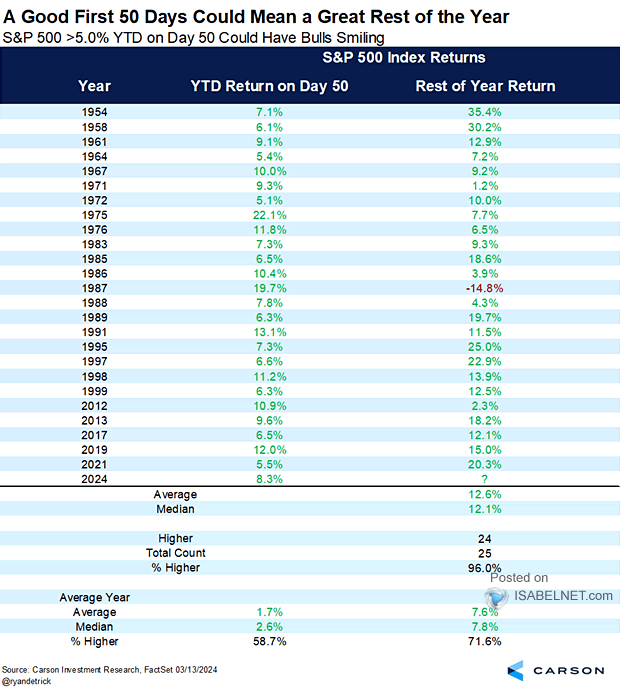
Task: Click the 30.2% value for 1958
Action: tap(484, 127)
